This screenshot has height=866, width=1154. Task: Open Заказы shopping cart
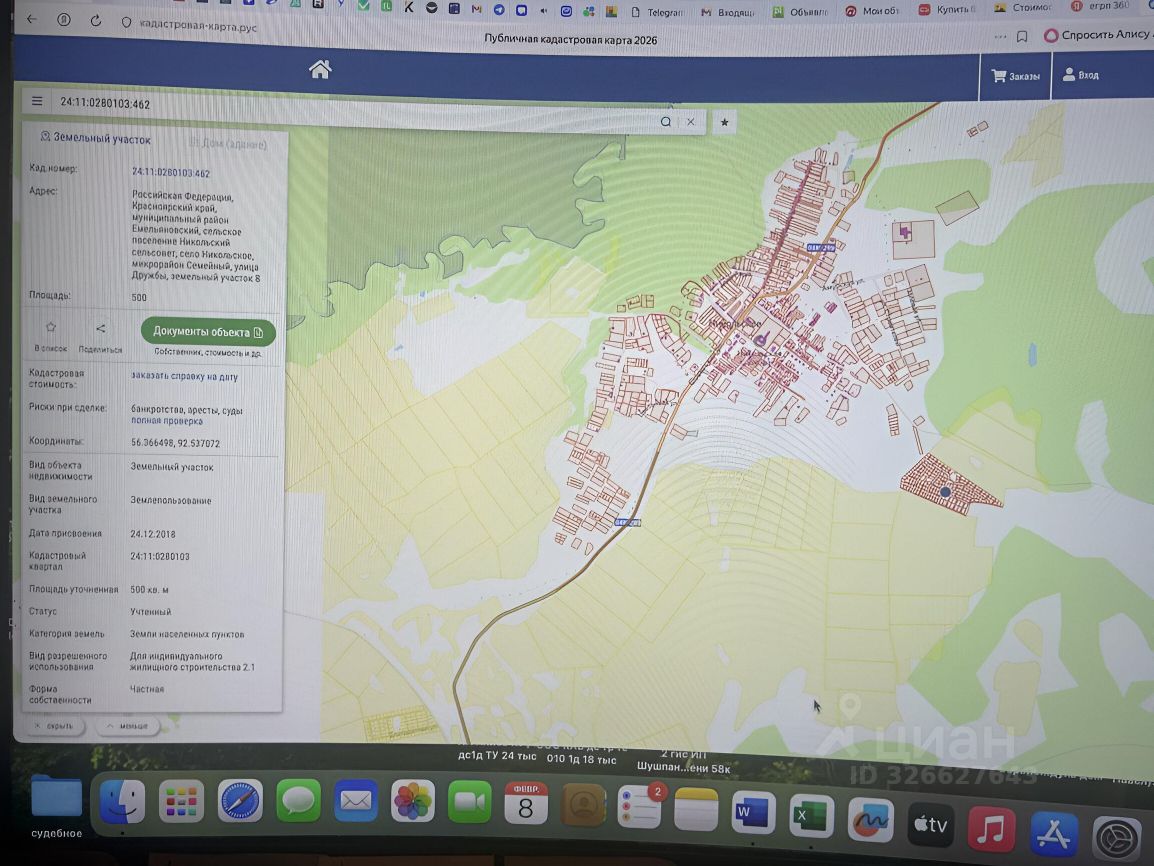1015,76
